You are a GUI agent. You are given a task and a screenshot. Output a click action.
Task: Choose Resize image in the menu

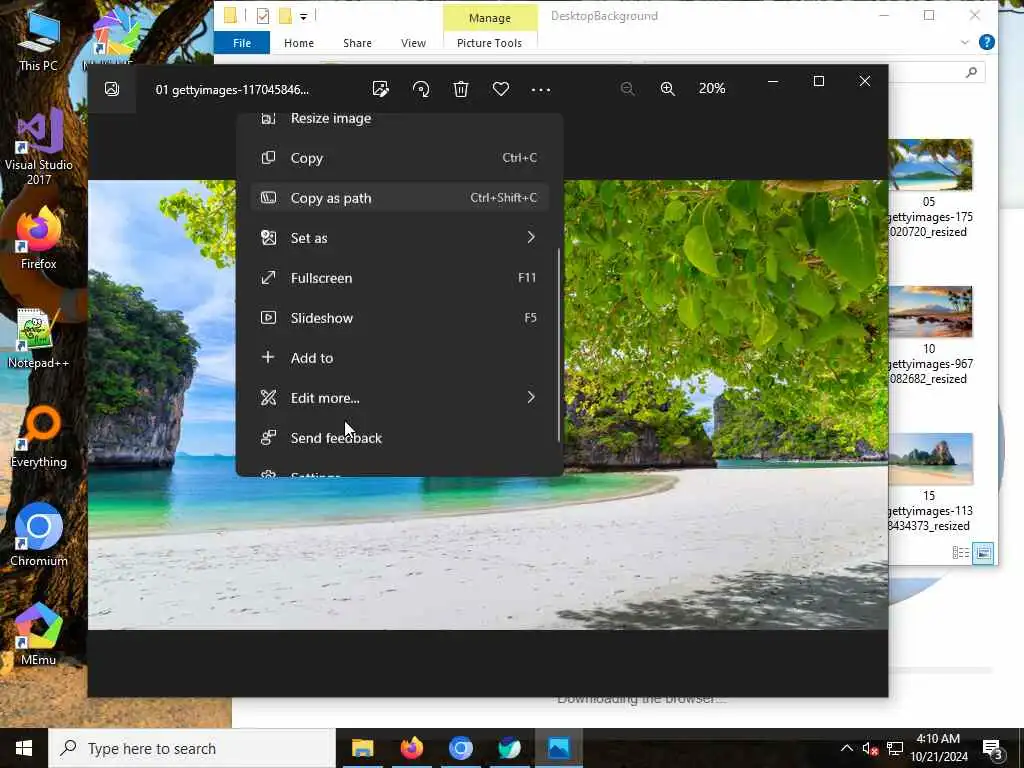click(400, 120)
